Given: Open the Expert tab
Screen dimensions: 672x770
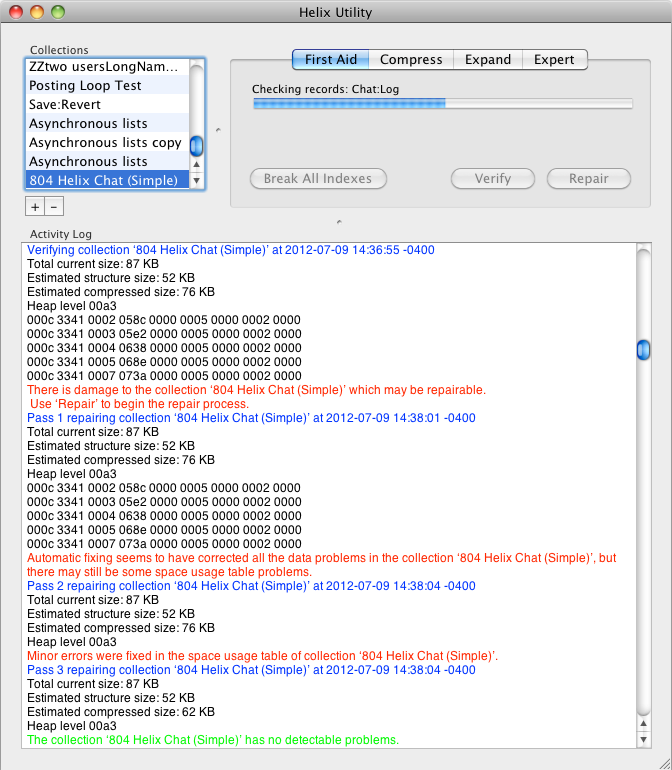Looking at the screenshot, I should [x=554, y=60].
